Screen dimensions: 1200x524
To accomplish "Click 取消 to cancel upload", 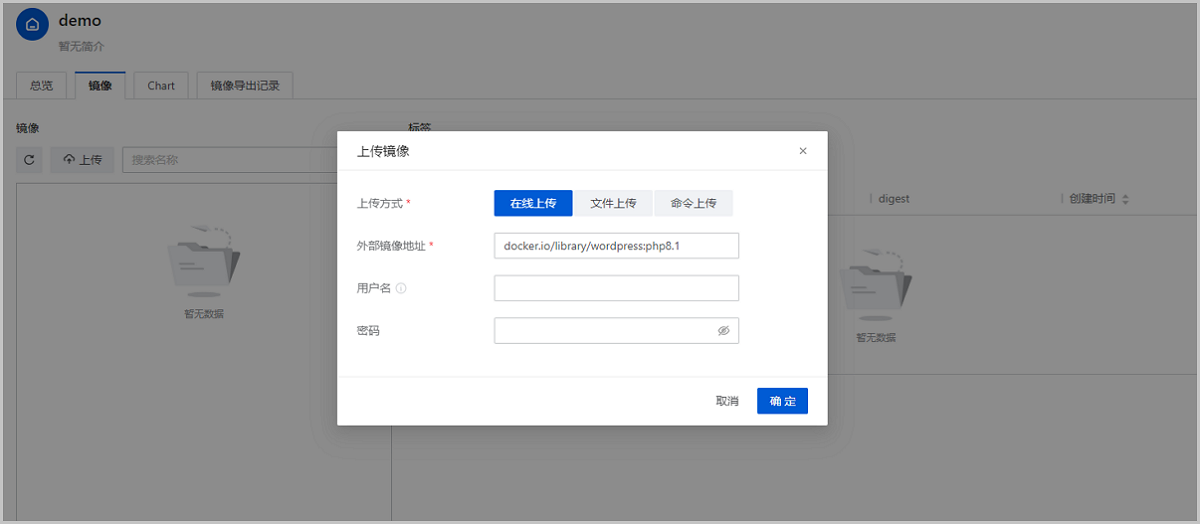I will (x=727, y=401).
